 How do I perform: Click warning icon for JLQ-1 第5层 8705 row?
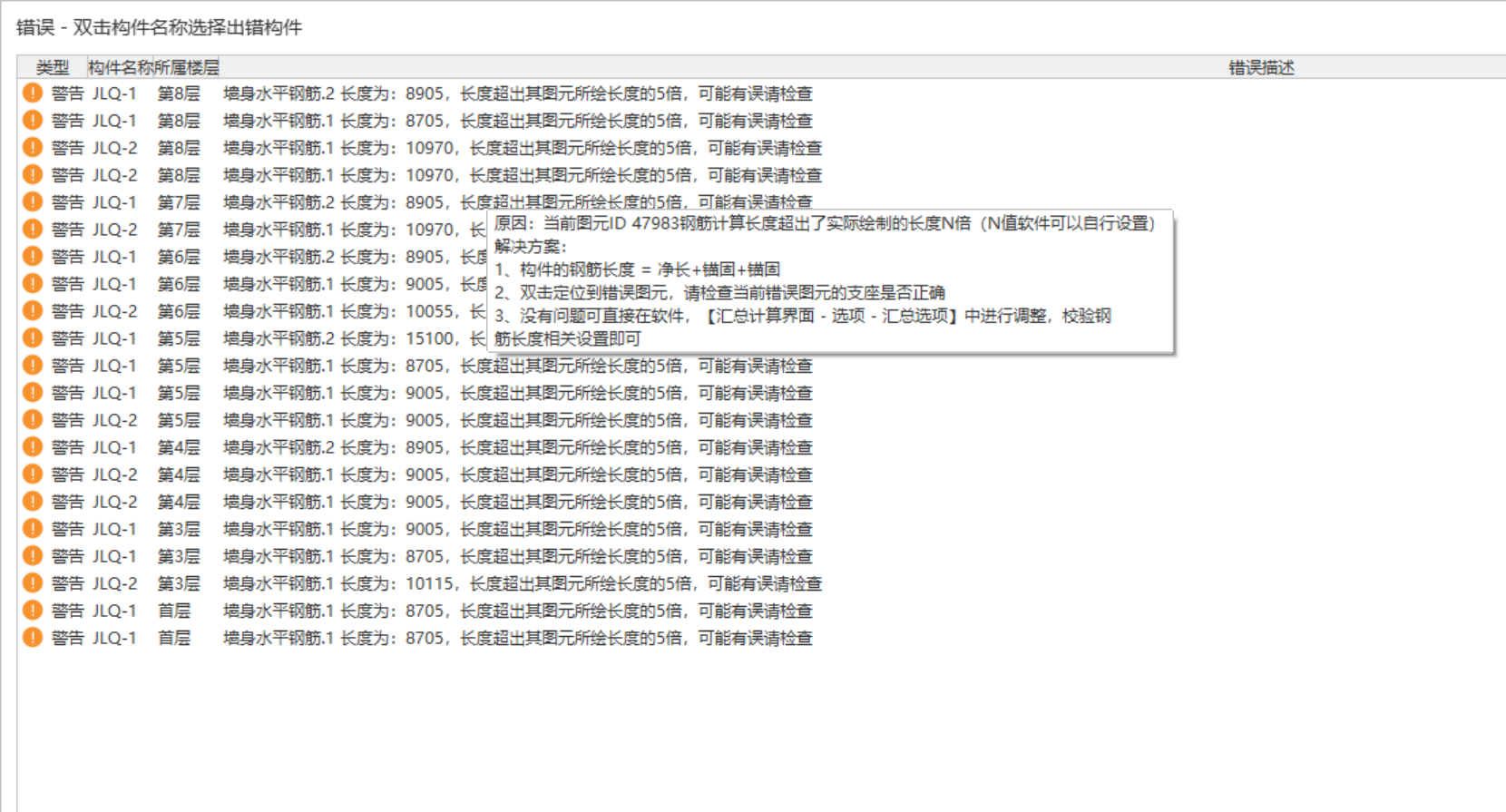[33, 366]
